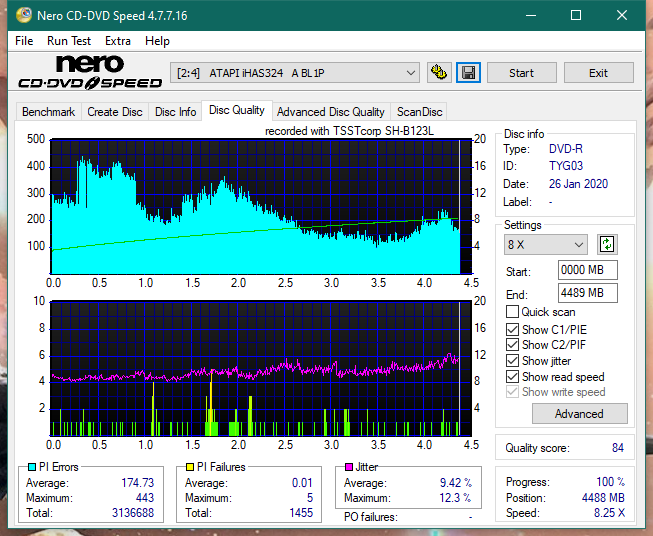Click the Show write speed checkbox
The height and width of the screenshot is (536, 653).
[512, 392]
